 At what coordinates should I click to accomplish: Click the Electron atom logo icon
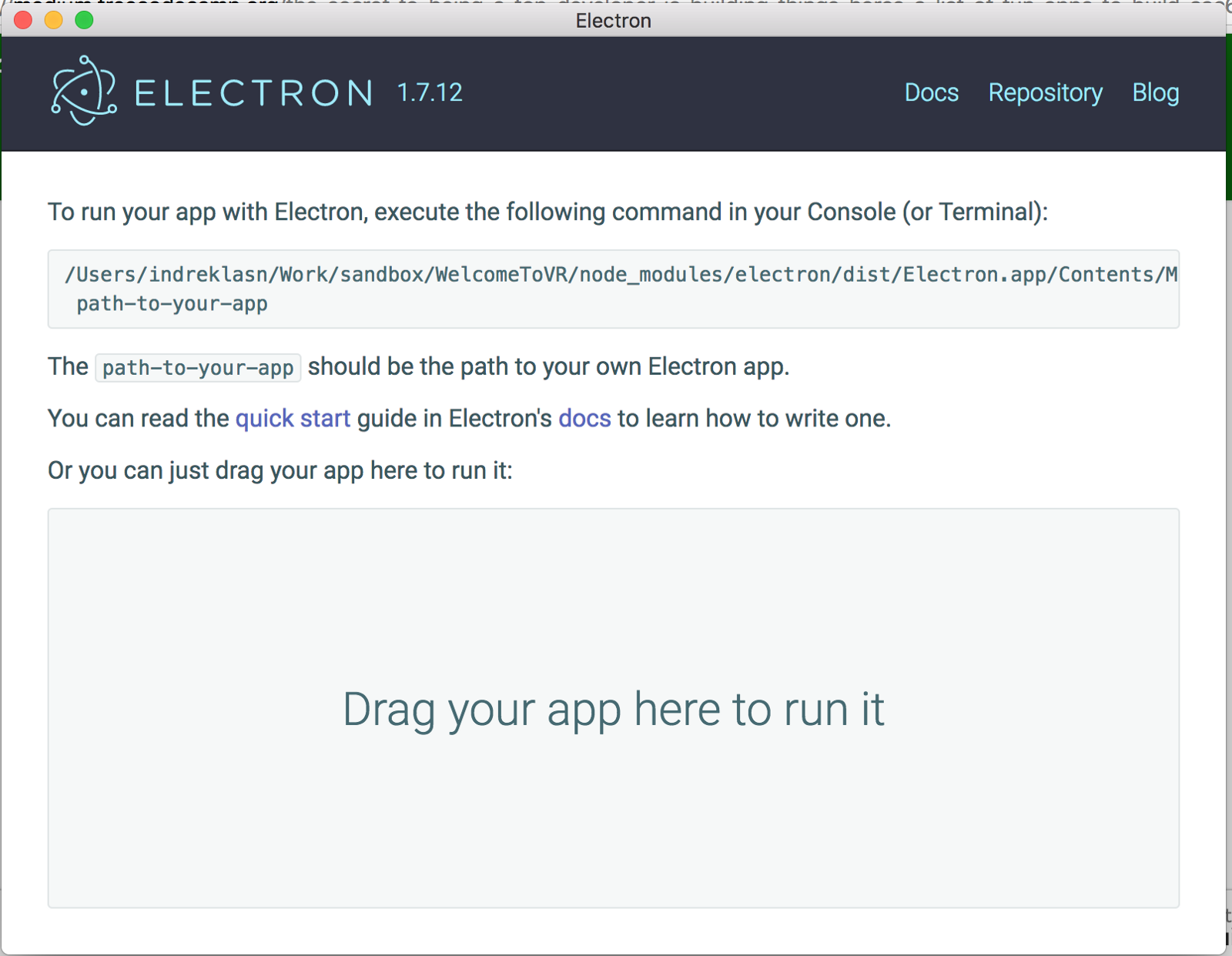coord(84,91)
